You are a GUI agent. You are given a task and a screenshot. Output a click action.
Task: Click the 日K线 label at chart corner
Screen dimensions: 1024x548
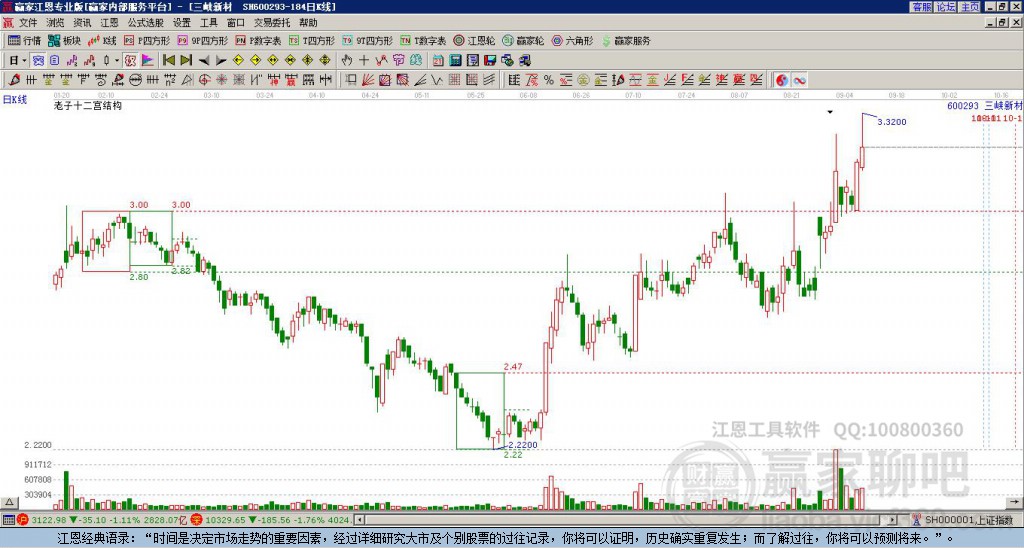(x=15, y=100)
